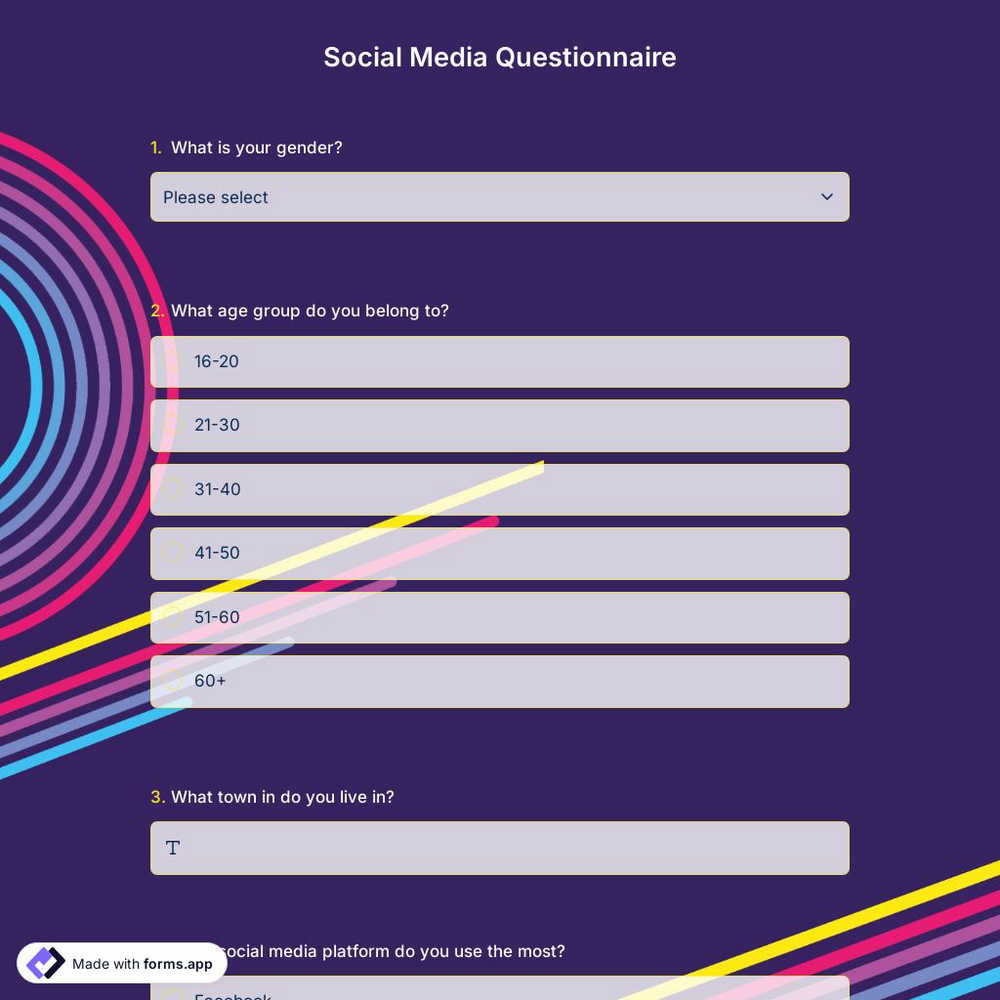The image size is (1000, 1000).
Task: Click the question 'What is your gender?'
Action: (256, 147)
